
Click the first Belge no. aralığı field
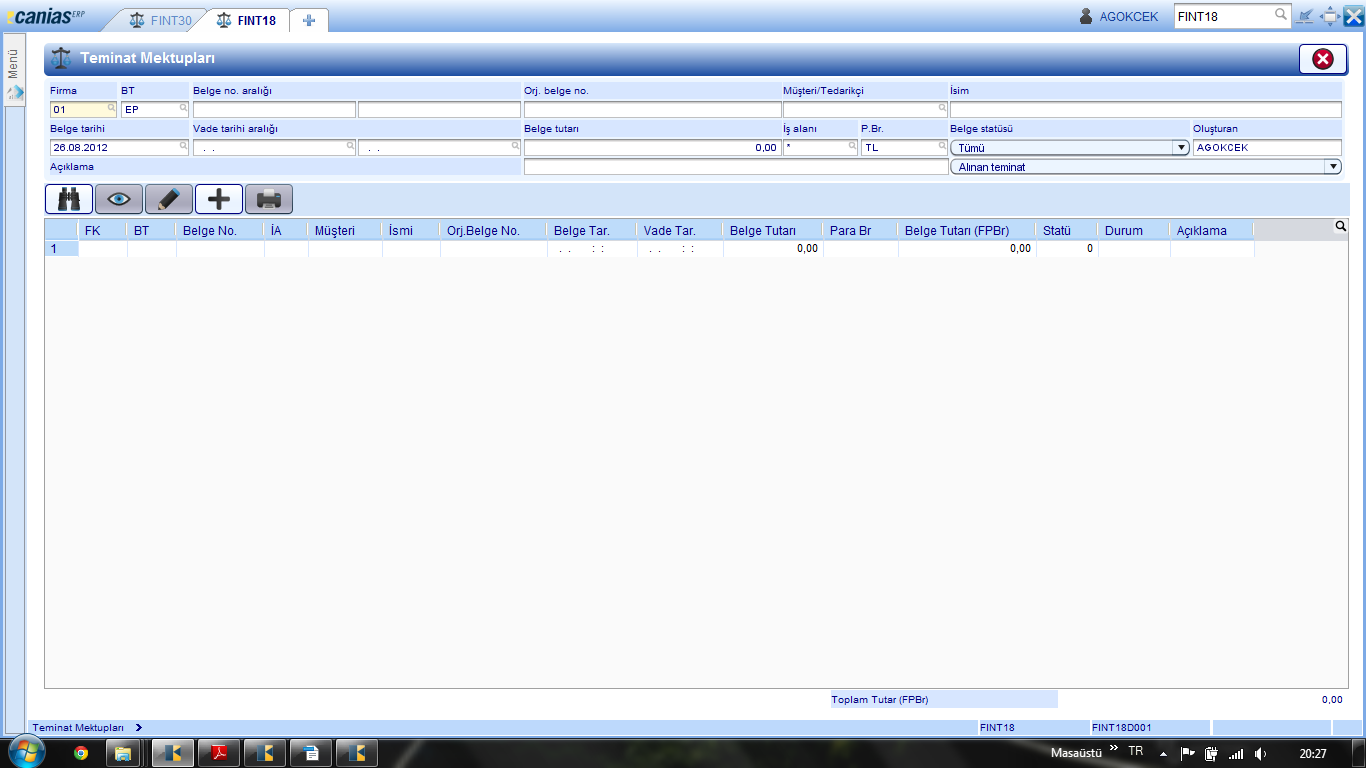click(274, 110)
